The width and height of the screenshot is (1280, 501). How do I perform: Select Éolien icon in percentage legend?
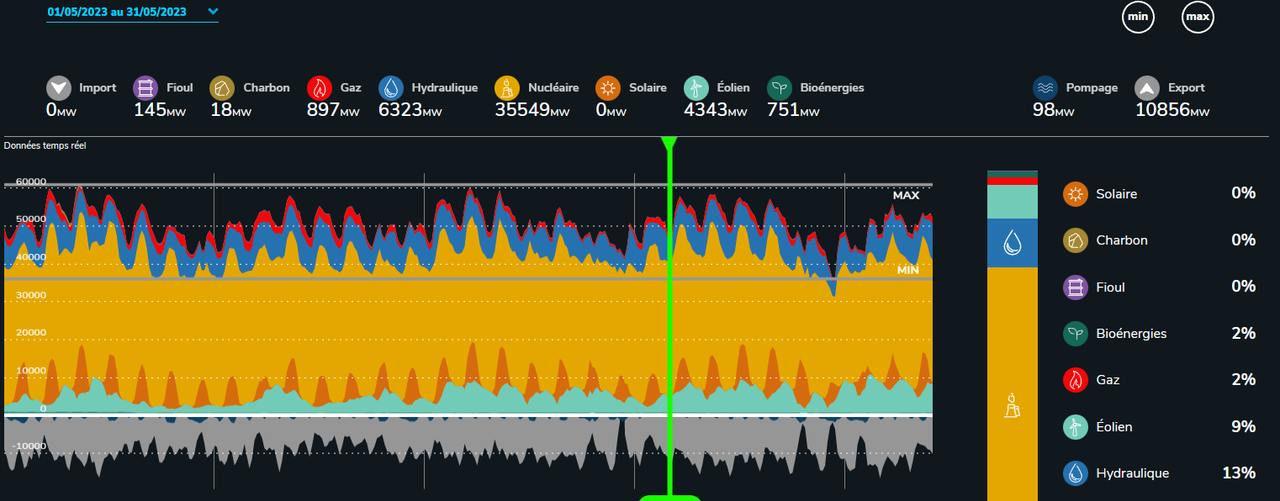(1076, 427)
